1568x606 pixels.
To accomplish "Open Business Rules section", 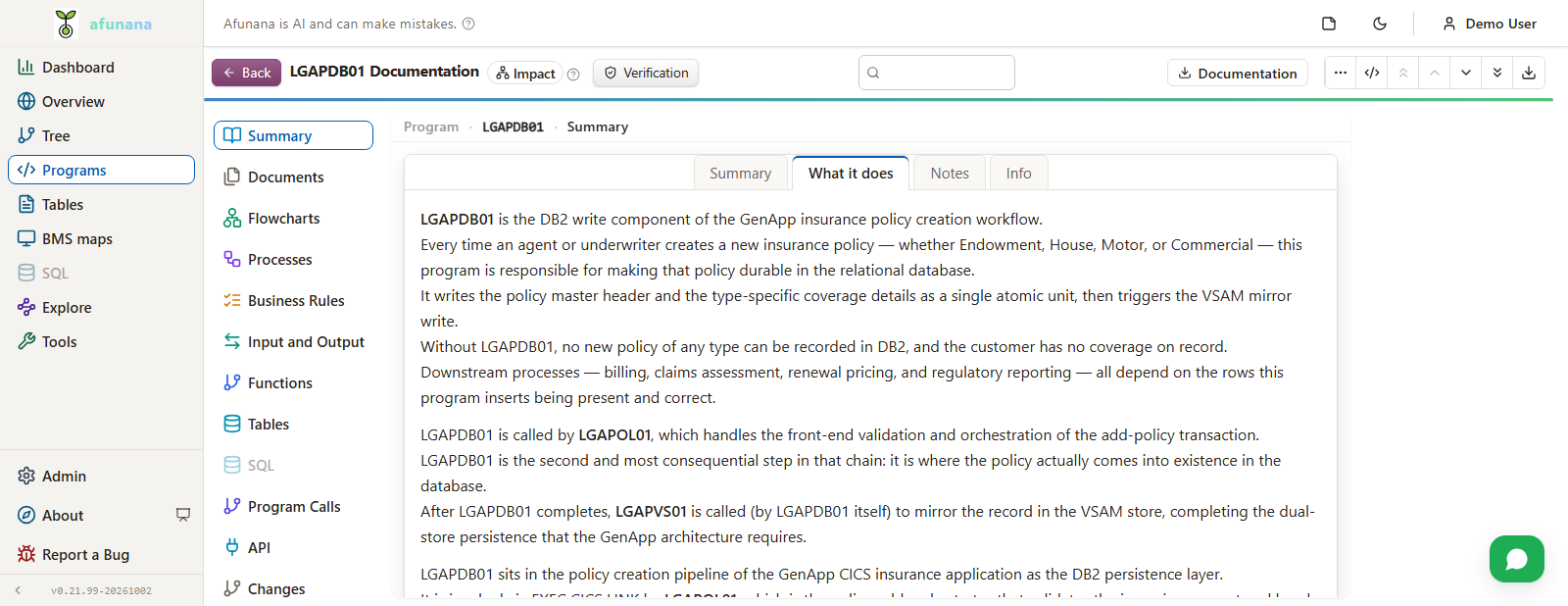I will click(x=293, y=300).
